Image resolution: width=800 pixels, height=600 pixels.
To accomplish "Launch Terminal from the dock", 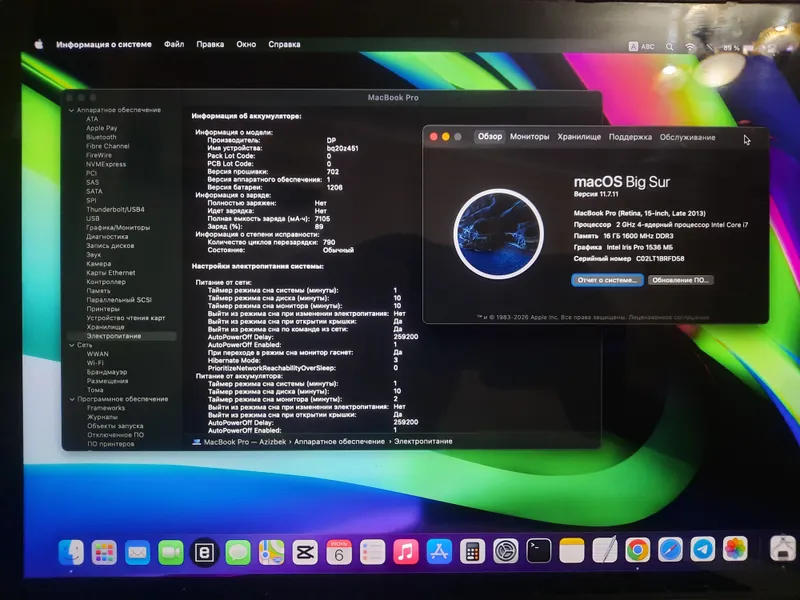I will 539,551.
